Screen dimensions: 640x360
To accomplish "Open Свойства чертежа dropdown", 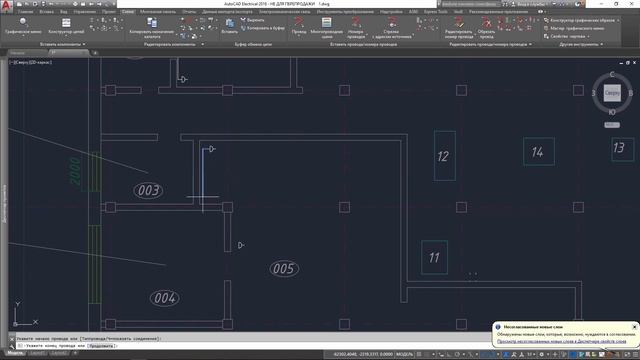I will click(567, 36).
